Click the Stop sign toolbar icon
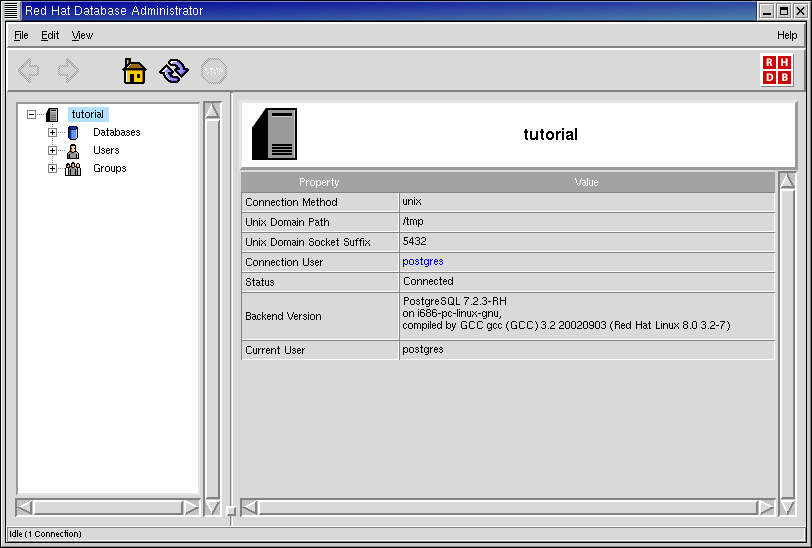The image size is (812, 548). [214, 70]
